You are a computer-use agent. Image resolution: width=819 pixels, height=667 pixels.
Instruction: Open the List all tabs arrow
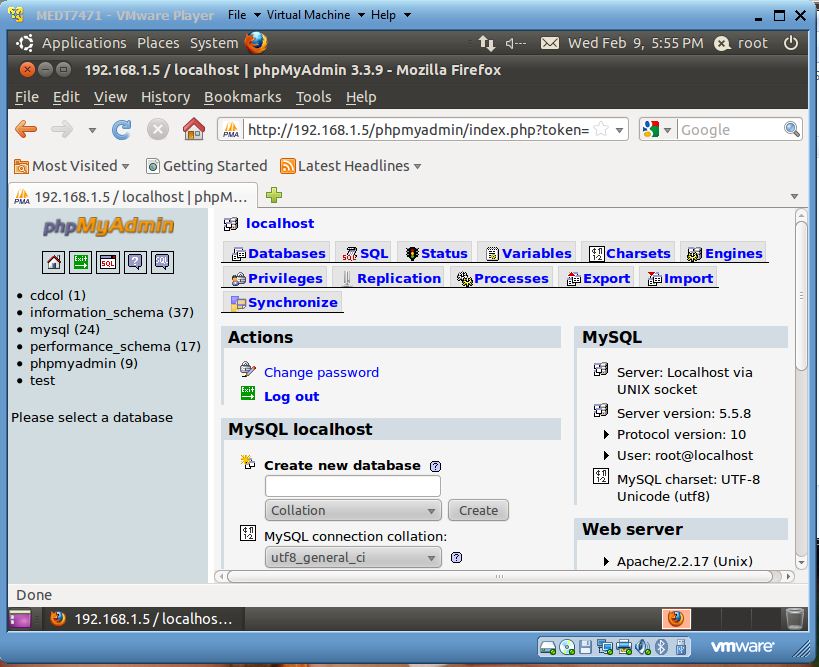794,196
